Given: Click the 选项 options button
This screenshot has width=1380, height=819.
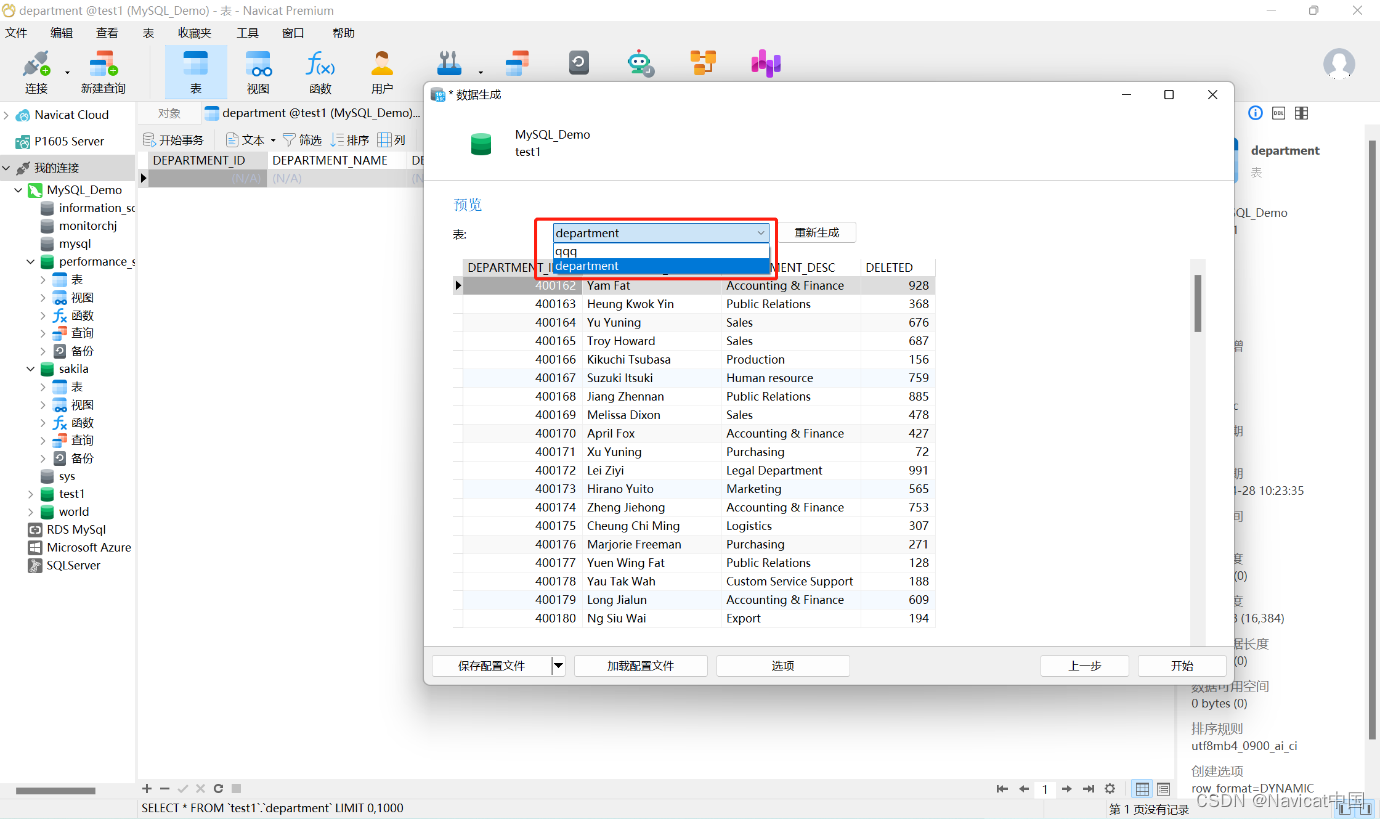Looking at the screenshot, I should tap(783, 666).
